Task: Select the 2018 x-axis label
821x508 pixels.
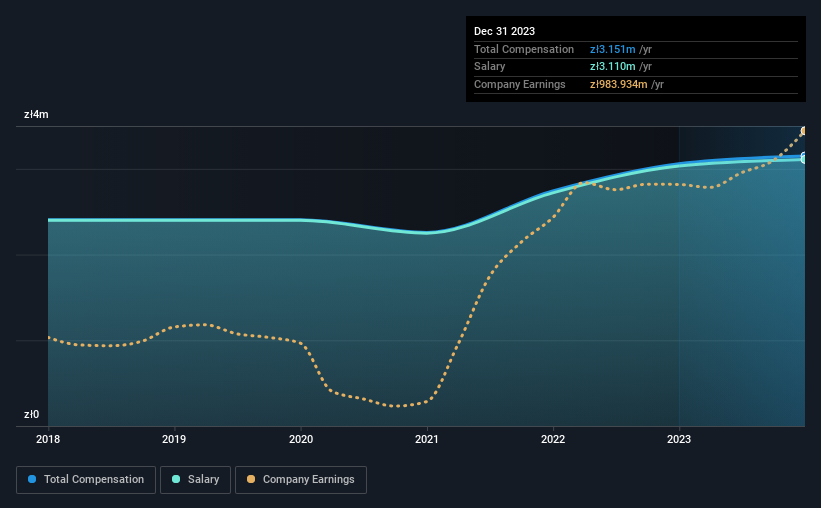Action: click(x=48, y=439)
